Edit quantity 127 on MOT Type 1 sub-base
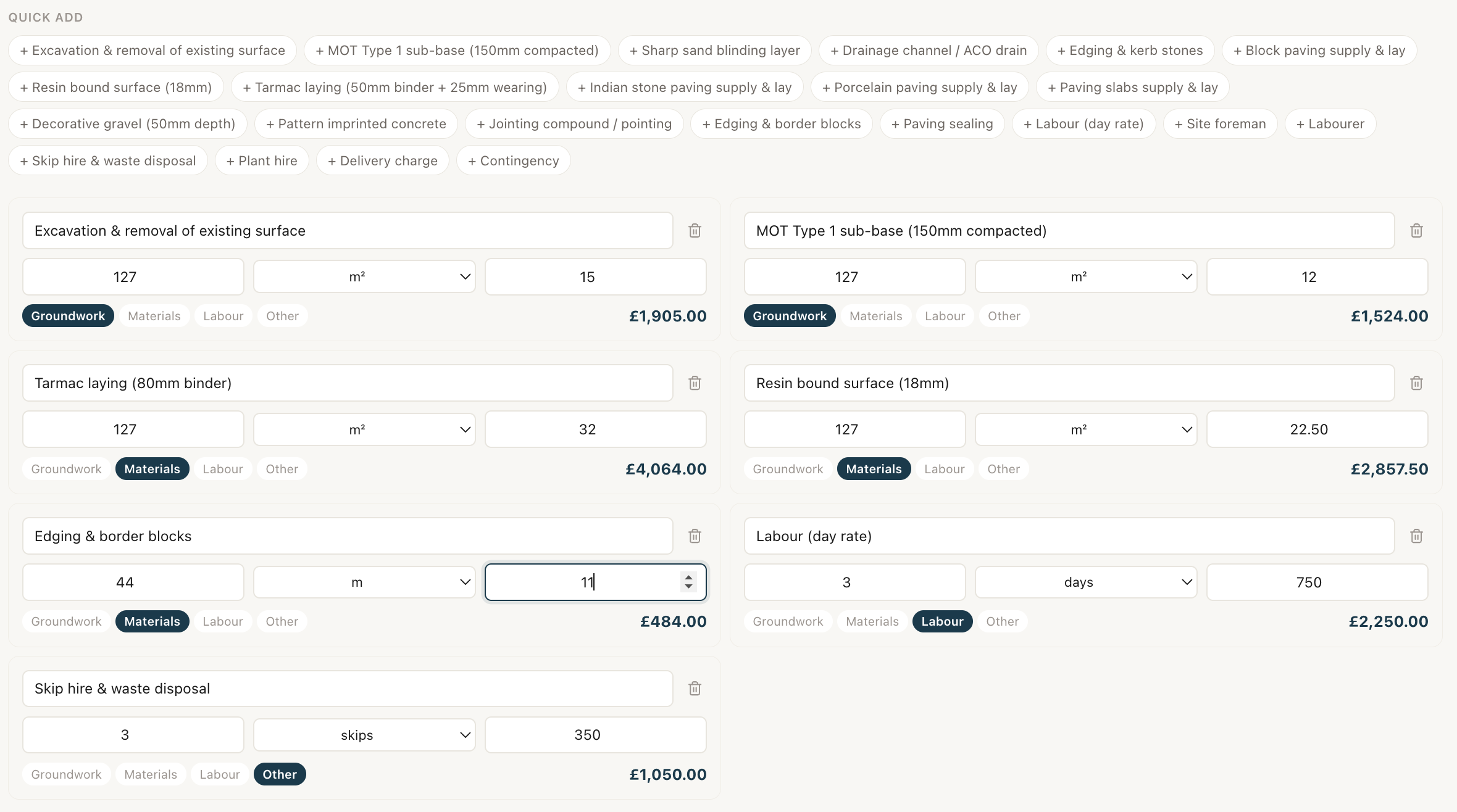 click(855, 277)
